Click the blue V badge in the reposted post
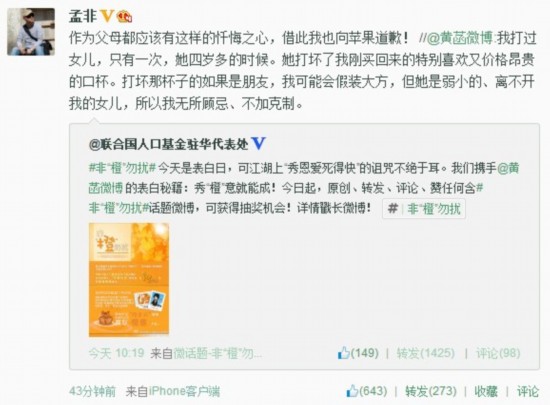This screenshot has height=405, width=550. [x=259, y=144]
